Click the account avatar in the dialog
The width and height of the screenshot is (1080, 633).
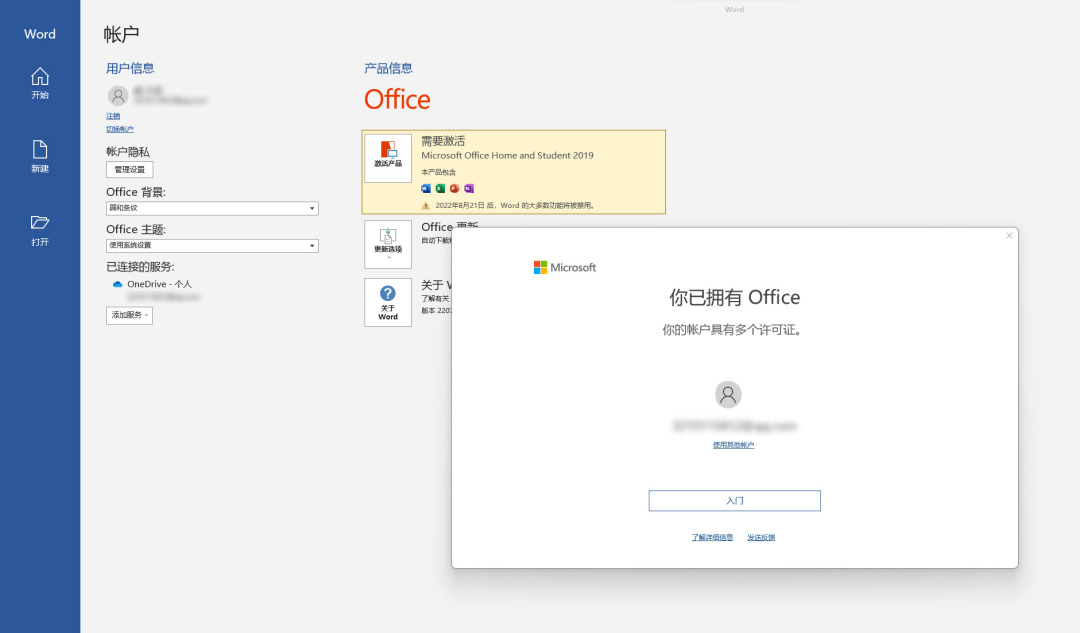point(728,395)
